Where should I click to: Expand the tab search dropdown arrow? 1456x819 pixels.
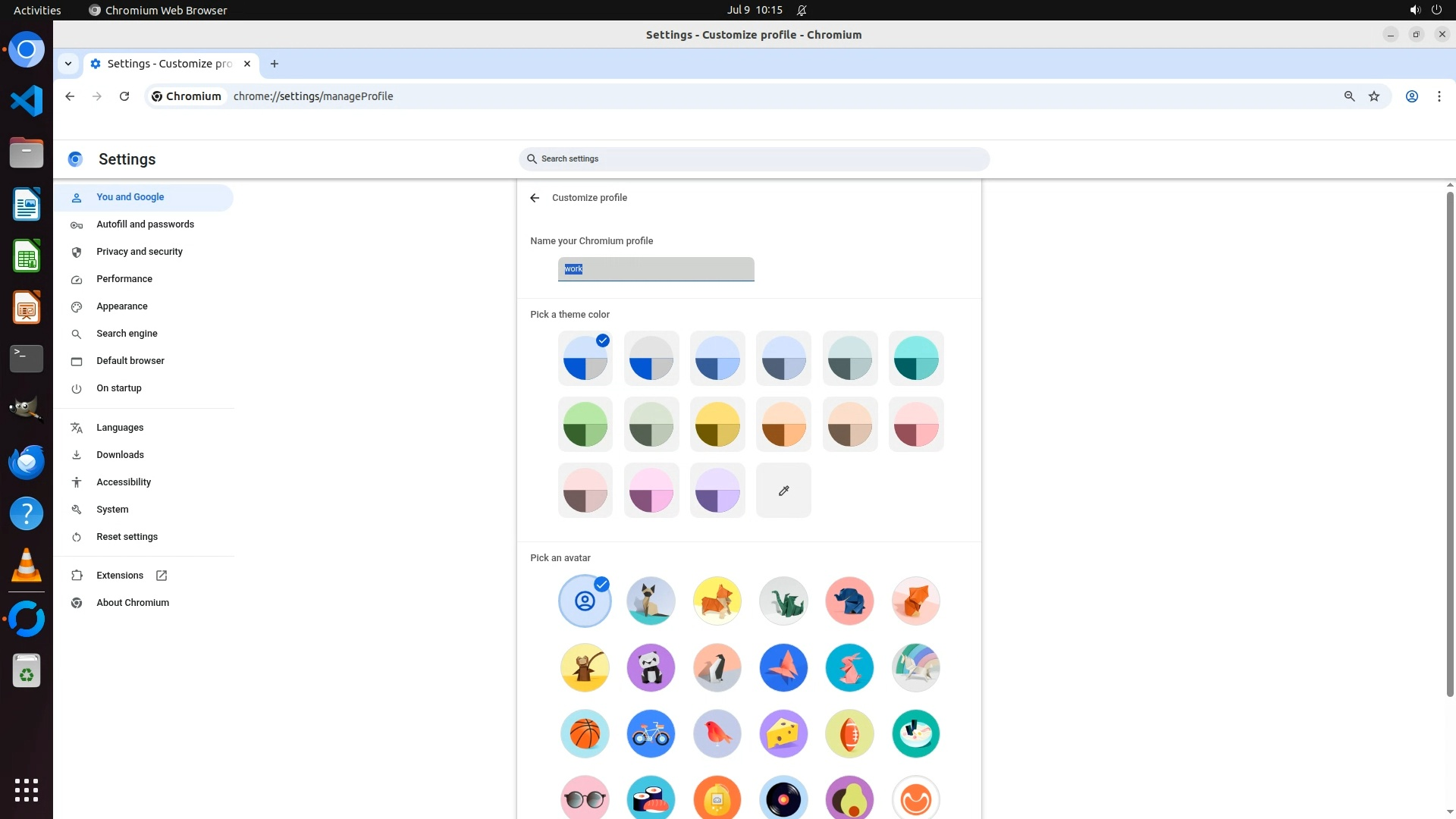click(68, 64)
